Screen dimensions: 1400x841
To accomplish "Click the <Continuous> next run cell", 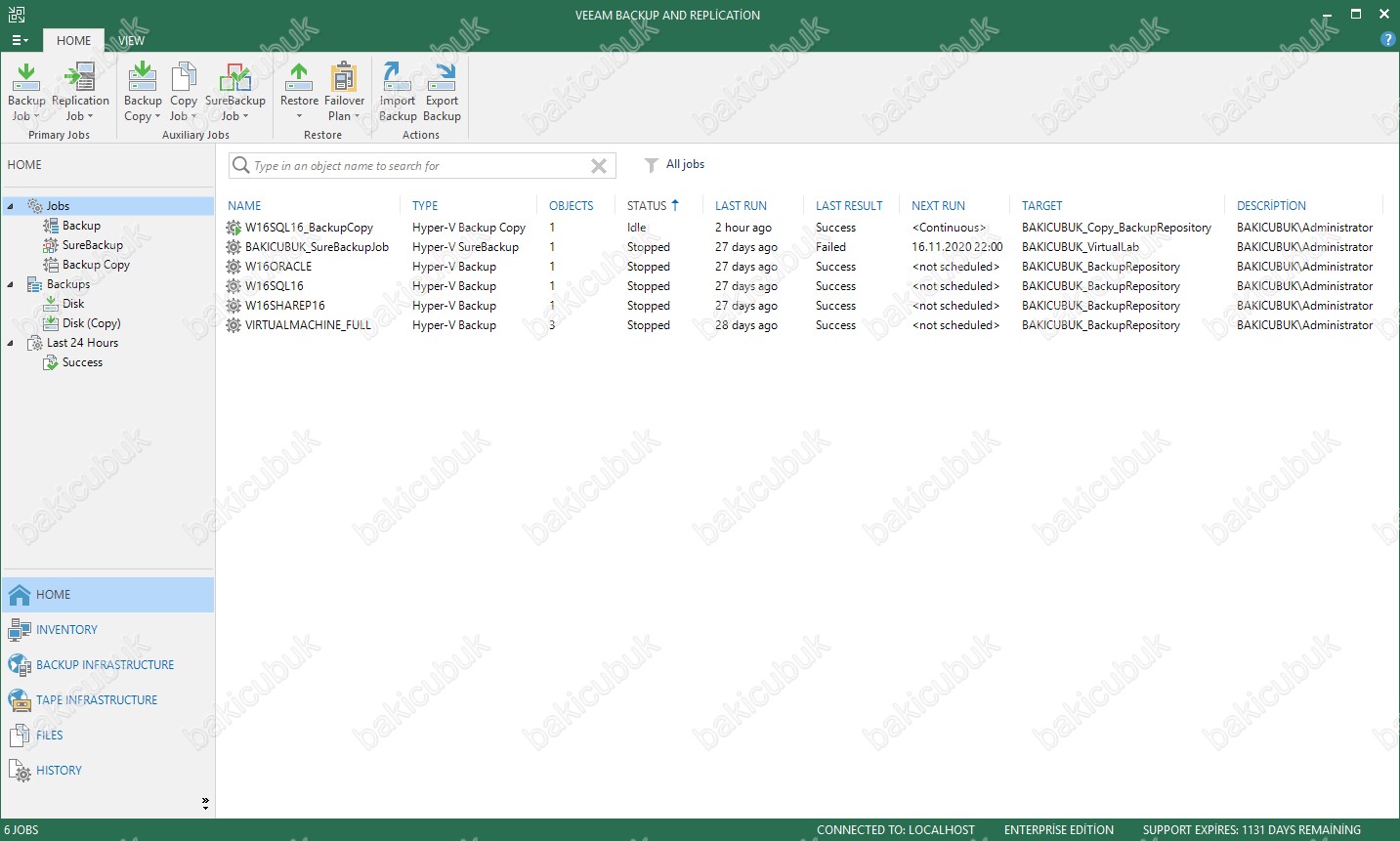I will 949,228.
